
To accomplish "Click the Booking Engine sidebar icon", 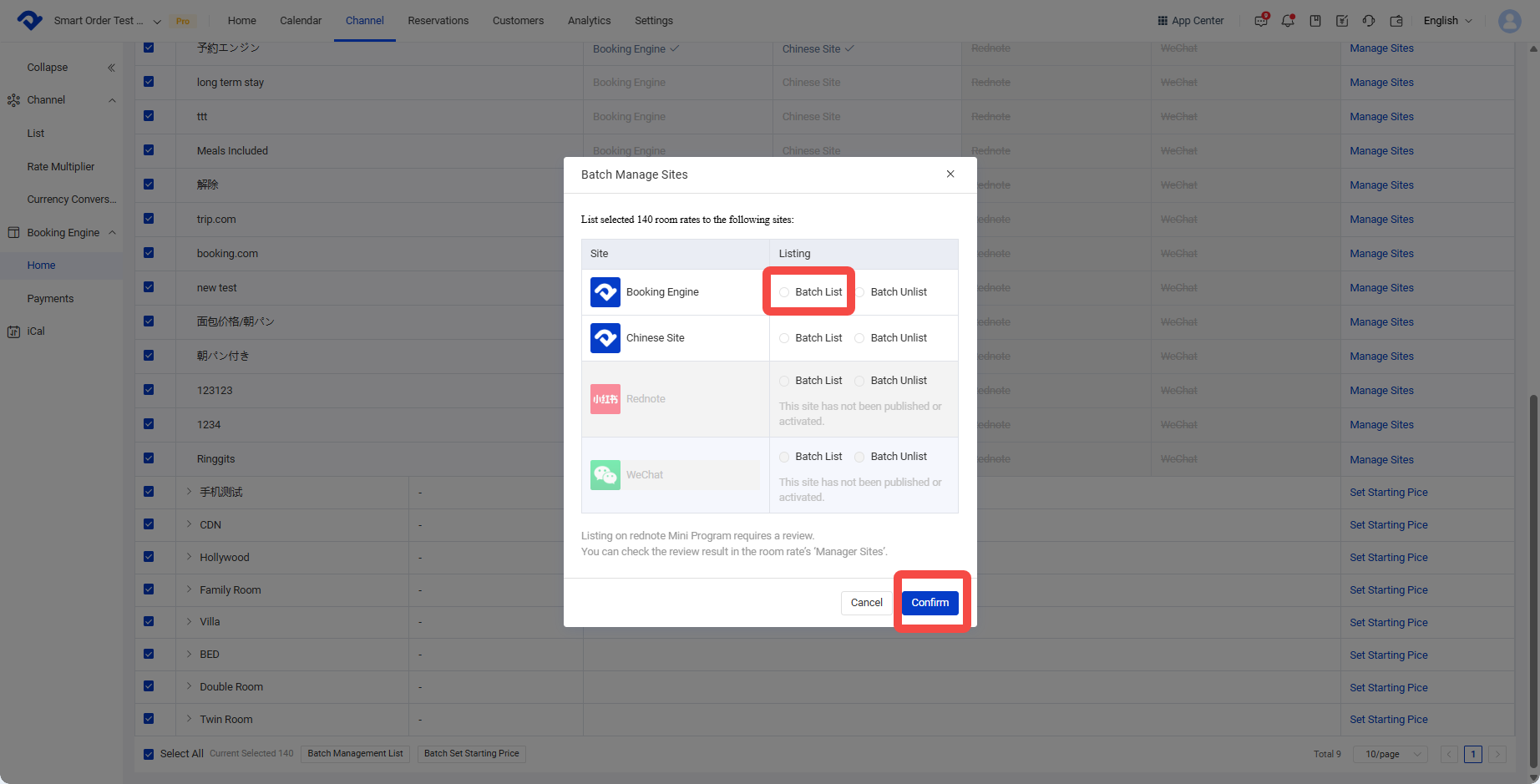I will [x=13, y=233].
